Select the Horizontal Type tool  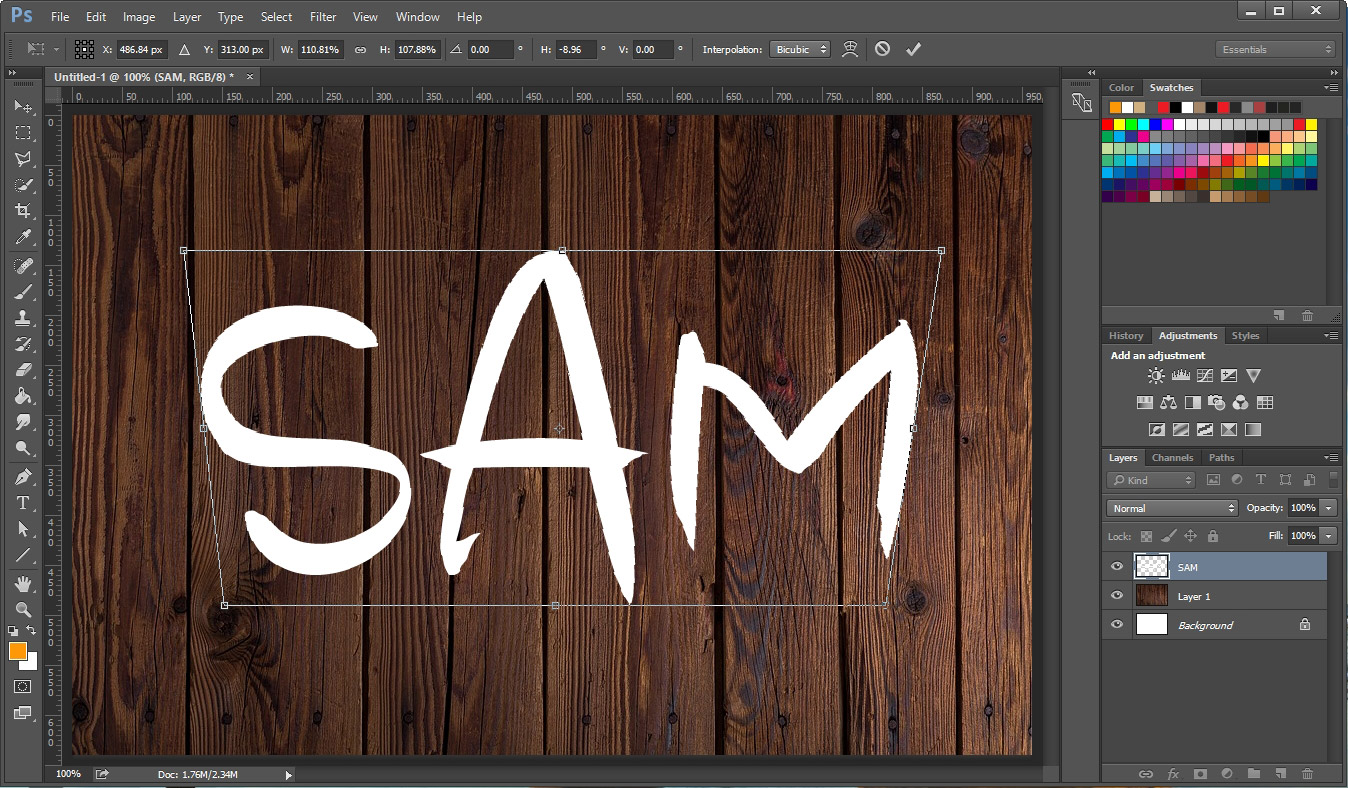coord(22,503)
